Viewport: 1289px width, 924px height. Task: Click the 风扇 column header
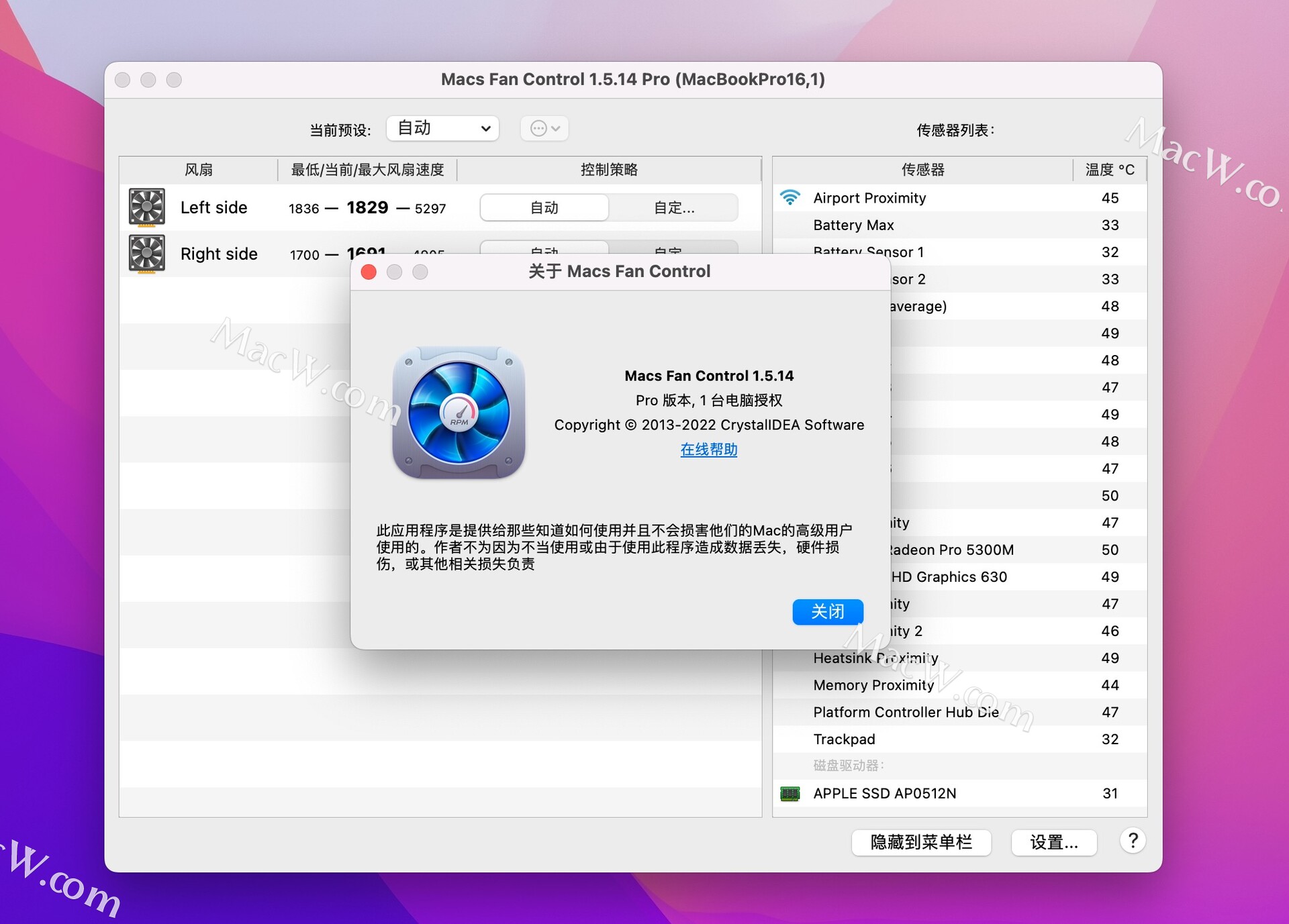(x=199, y=170)
